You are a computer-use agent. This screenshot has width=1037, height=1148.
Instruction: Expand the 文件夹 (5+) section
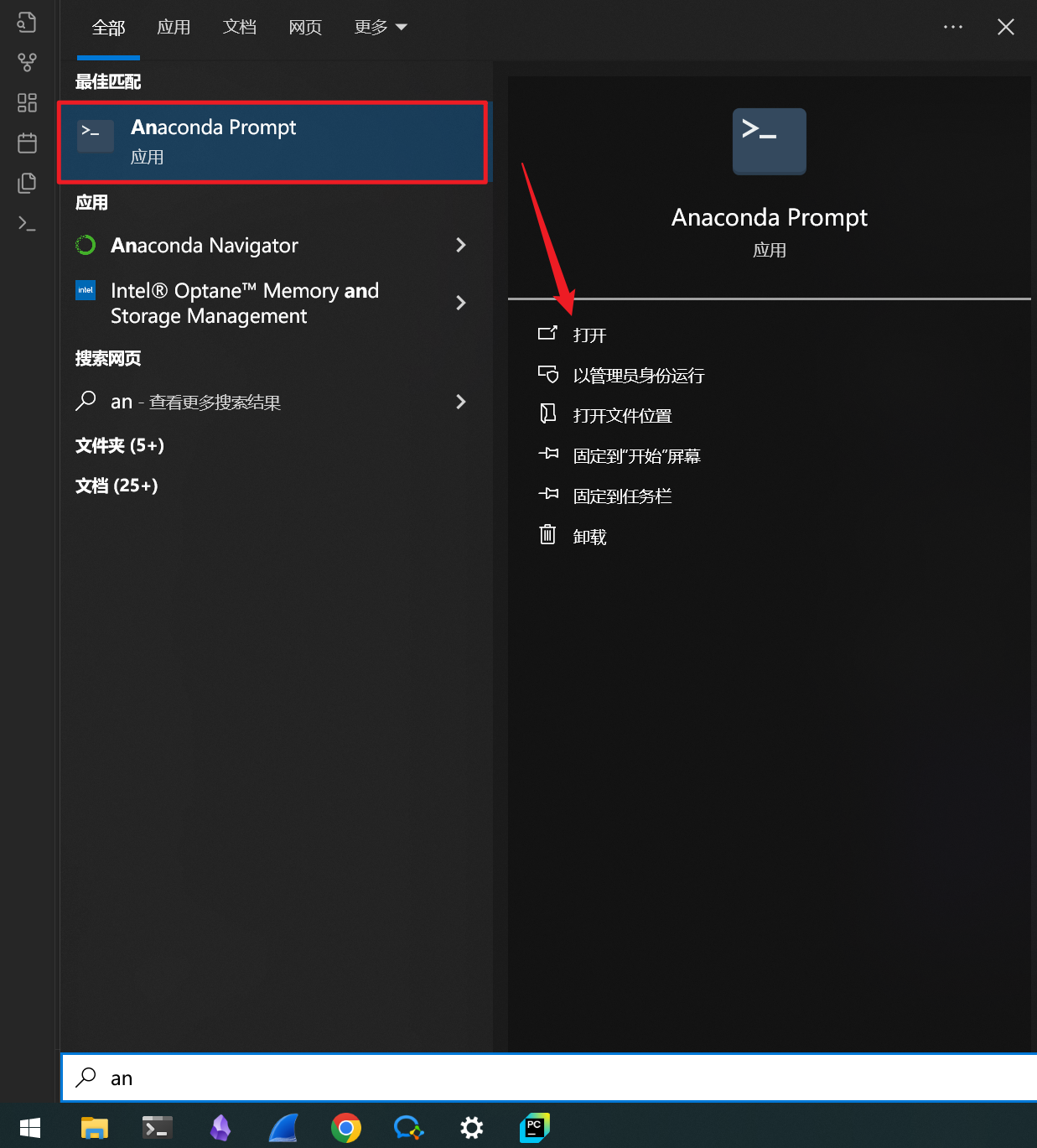click(120, 445)
